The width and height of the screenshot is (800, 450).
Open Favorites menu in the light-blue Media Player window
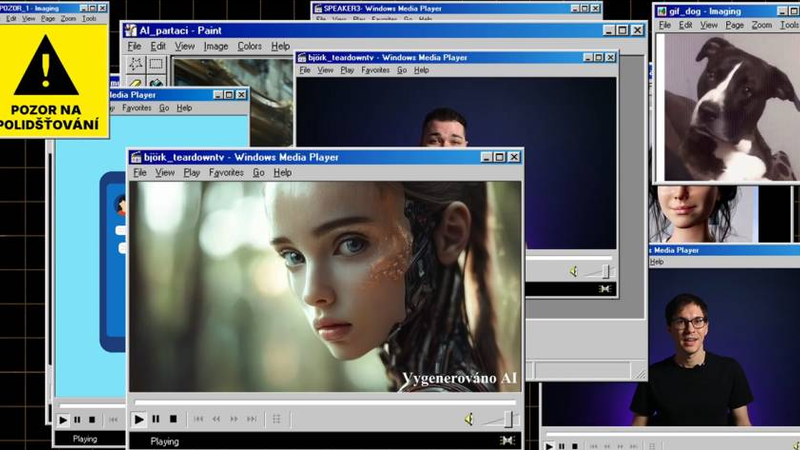pos(136,108)
